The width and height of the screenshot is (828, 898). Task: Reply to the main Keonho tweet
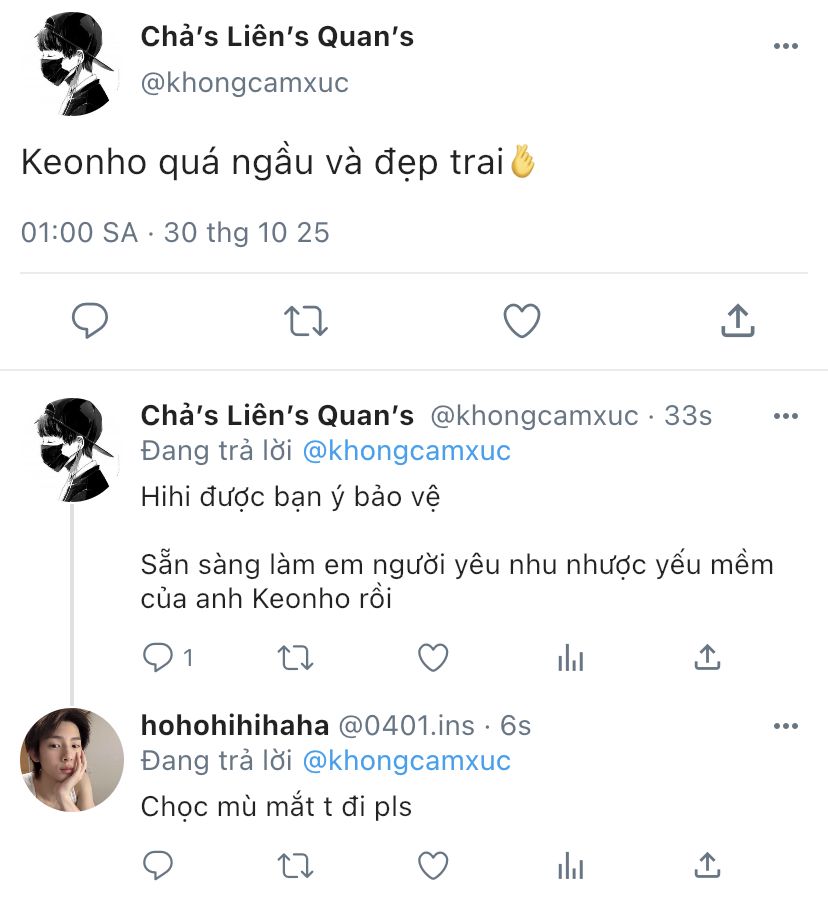point(90,321)
